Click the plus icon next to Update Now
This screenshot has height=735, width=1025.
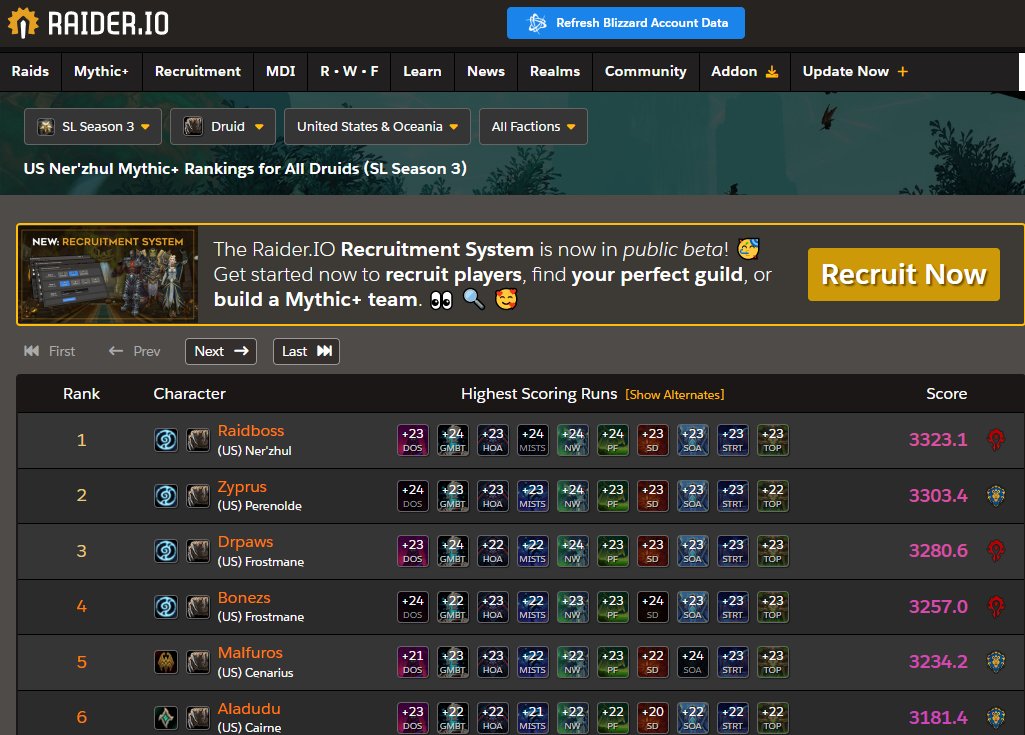coord(903,71)
